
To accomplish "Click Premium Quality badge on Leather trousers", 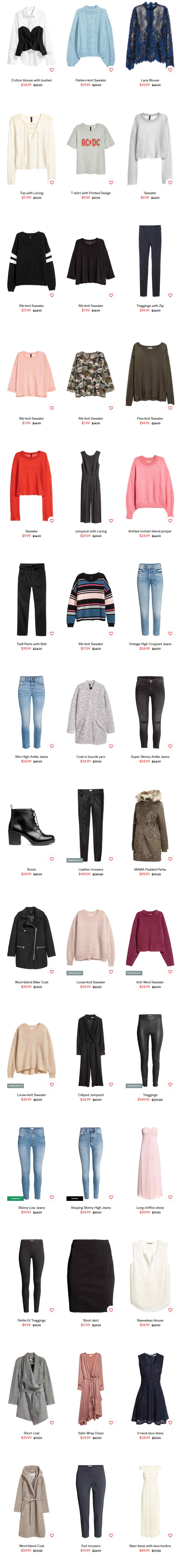I will pyautogui.click(x=74, y=860).
